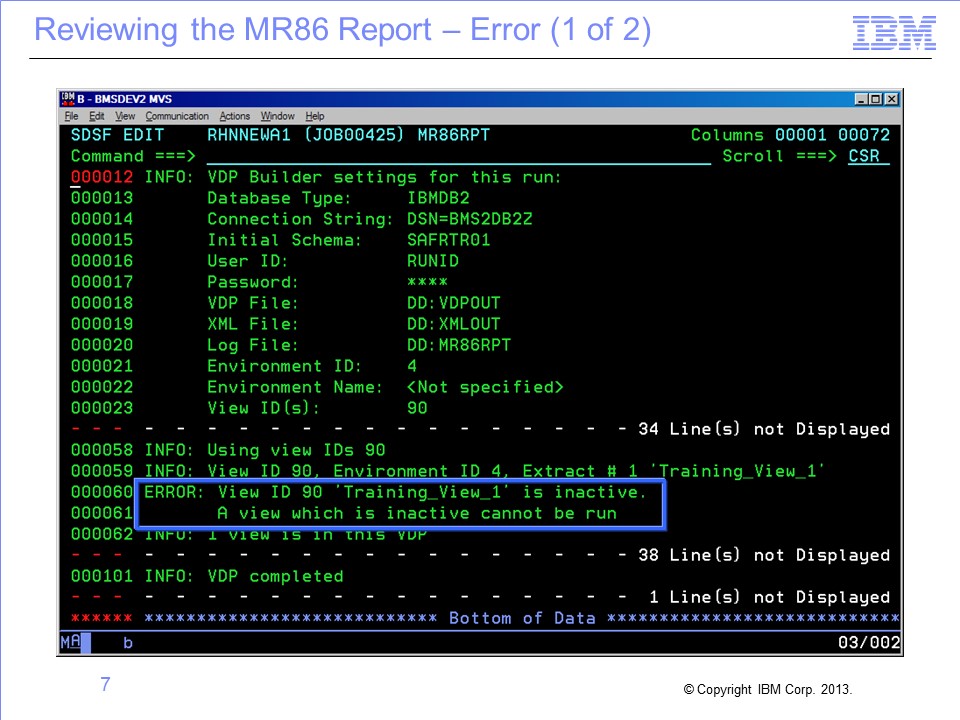Image resolution: width=960 pixels, height=720 pixels.
Task: Click the 34 Line(s) not Displayed row
Action: (480, 429)
